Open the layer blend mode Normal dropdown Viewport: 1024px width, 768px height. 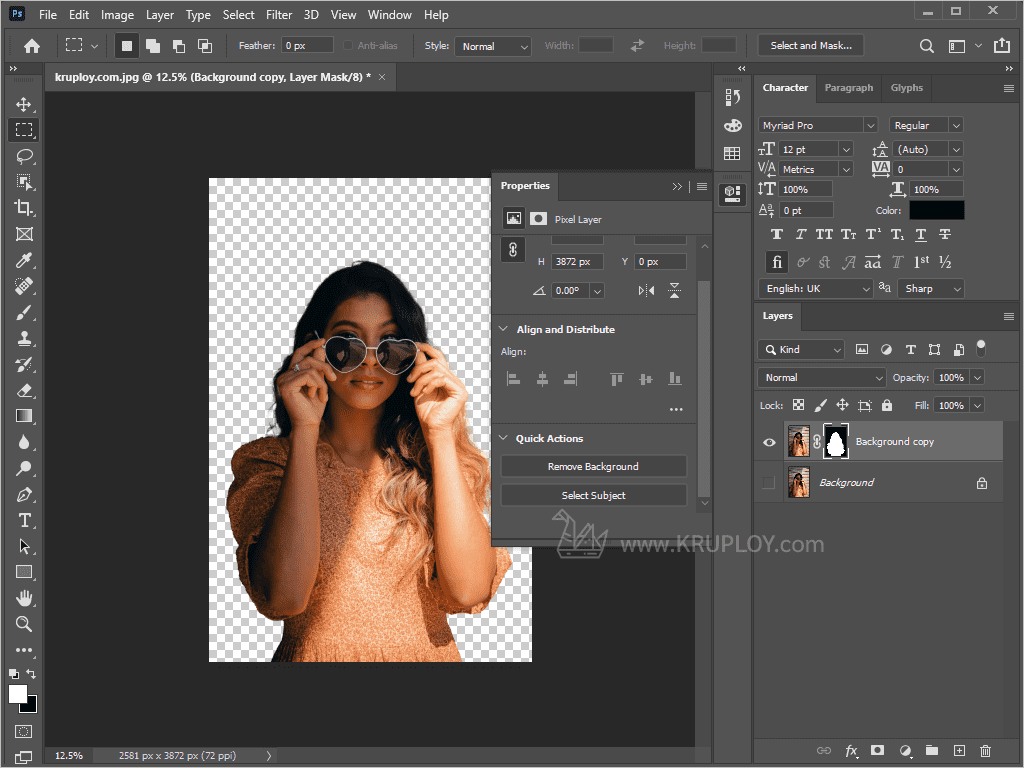tap(822, 377)
